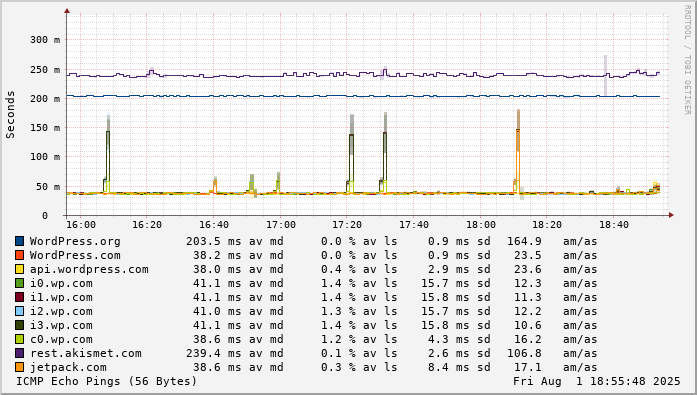
Task: Click the i2.wp.com light blue legend swatch
Action: [x=20, y=311]
